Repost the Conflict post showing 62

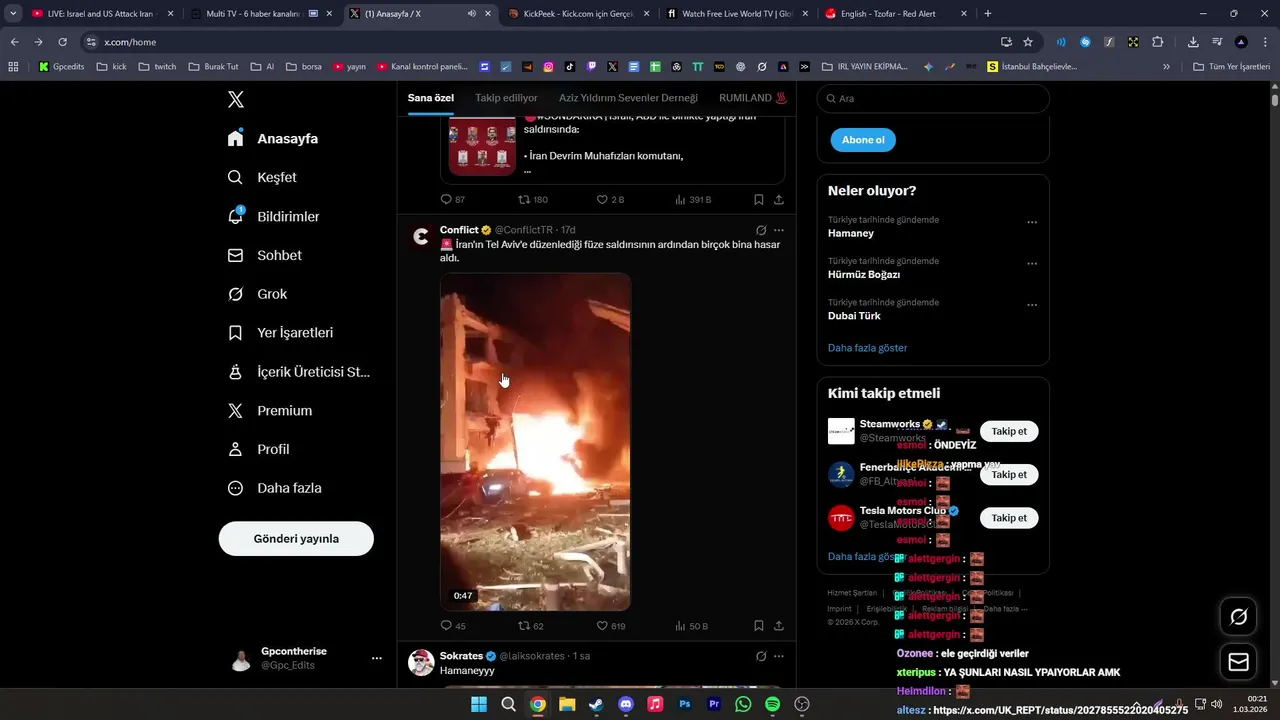click(x=531, y=626)
